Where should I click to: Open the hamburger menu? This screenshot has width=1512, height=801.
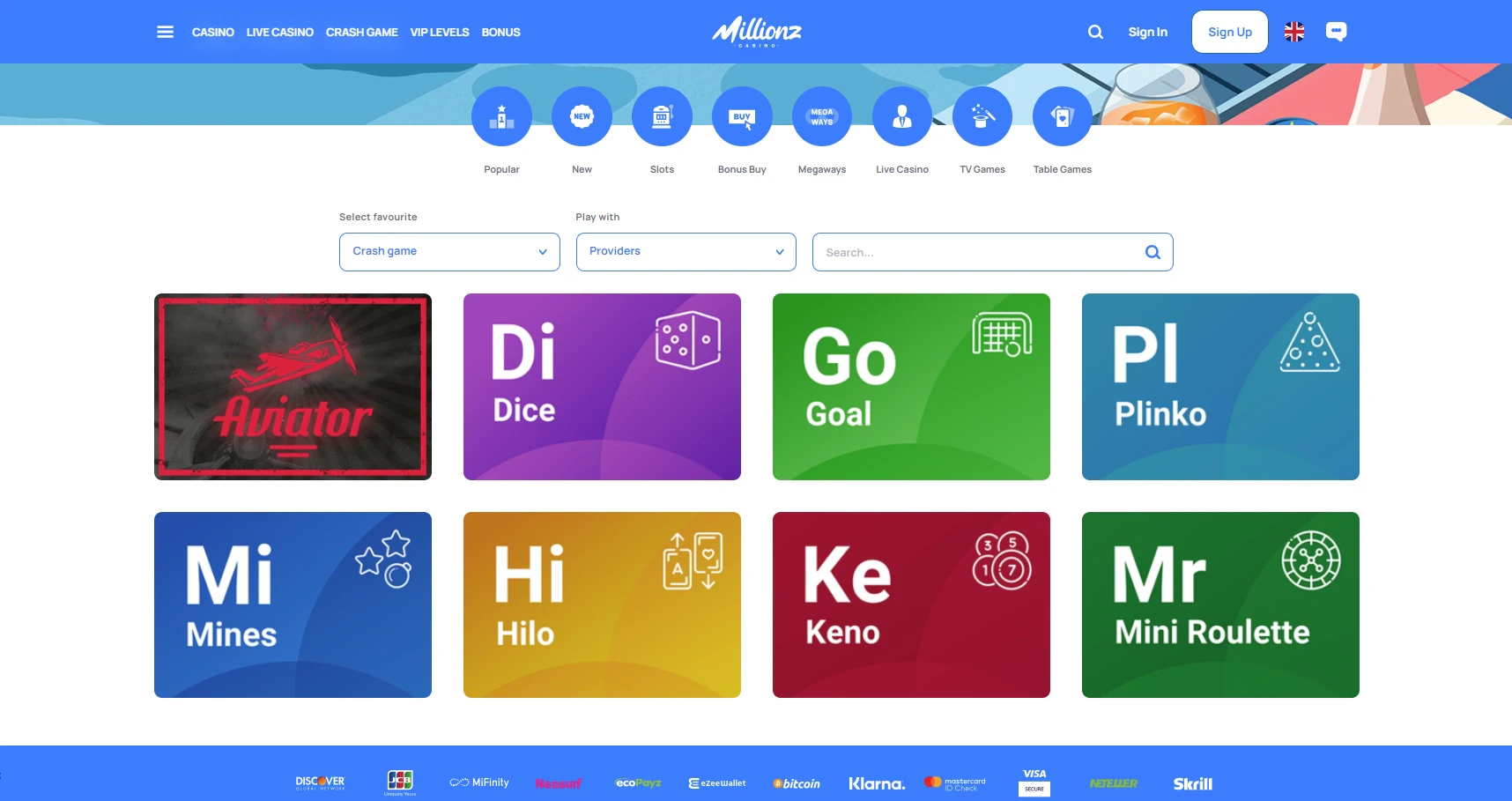coord(165,32)
